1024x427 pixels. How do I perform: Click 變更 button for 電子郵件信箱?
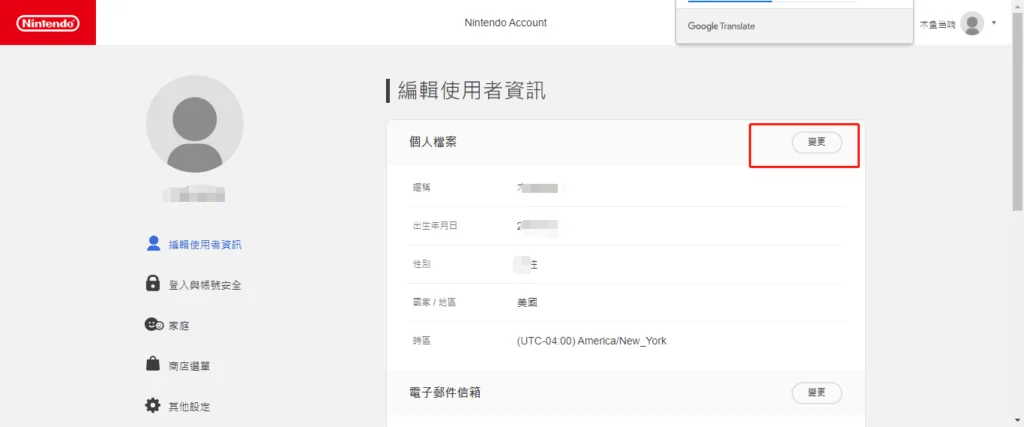[x=816, y=393]
